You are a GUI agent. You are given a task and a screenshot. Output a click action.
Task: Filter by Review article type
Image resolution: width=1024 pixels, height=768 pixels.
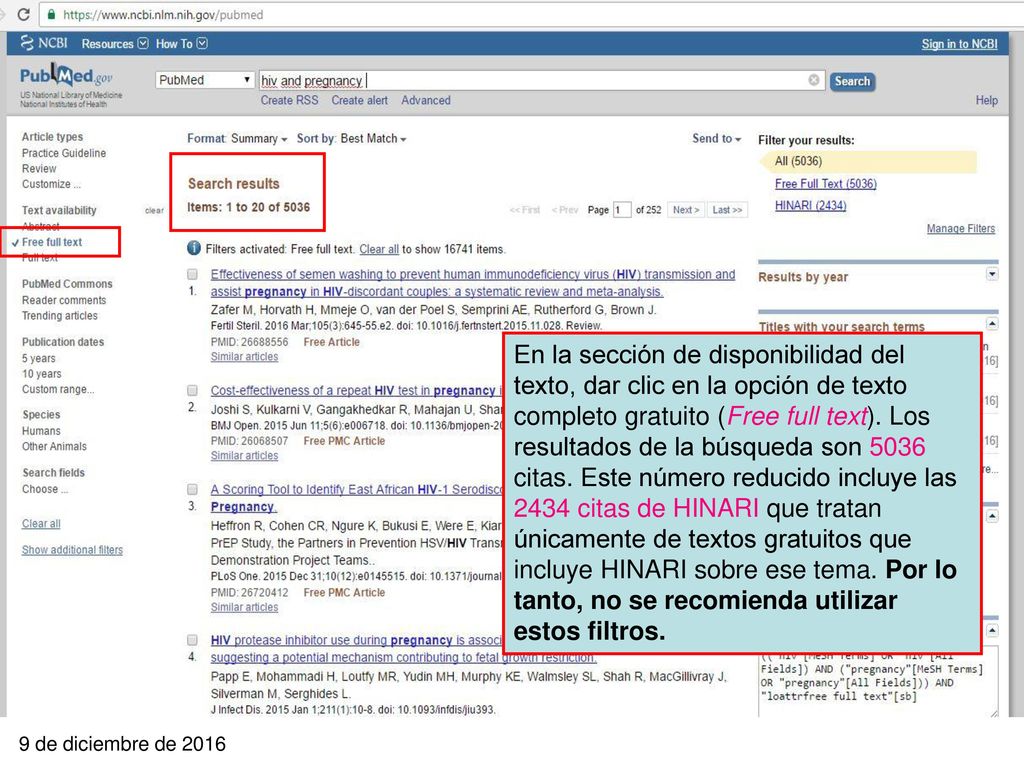[x=39, y=168]
